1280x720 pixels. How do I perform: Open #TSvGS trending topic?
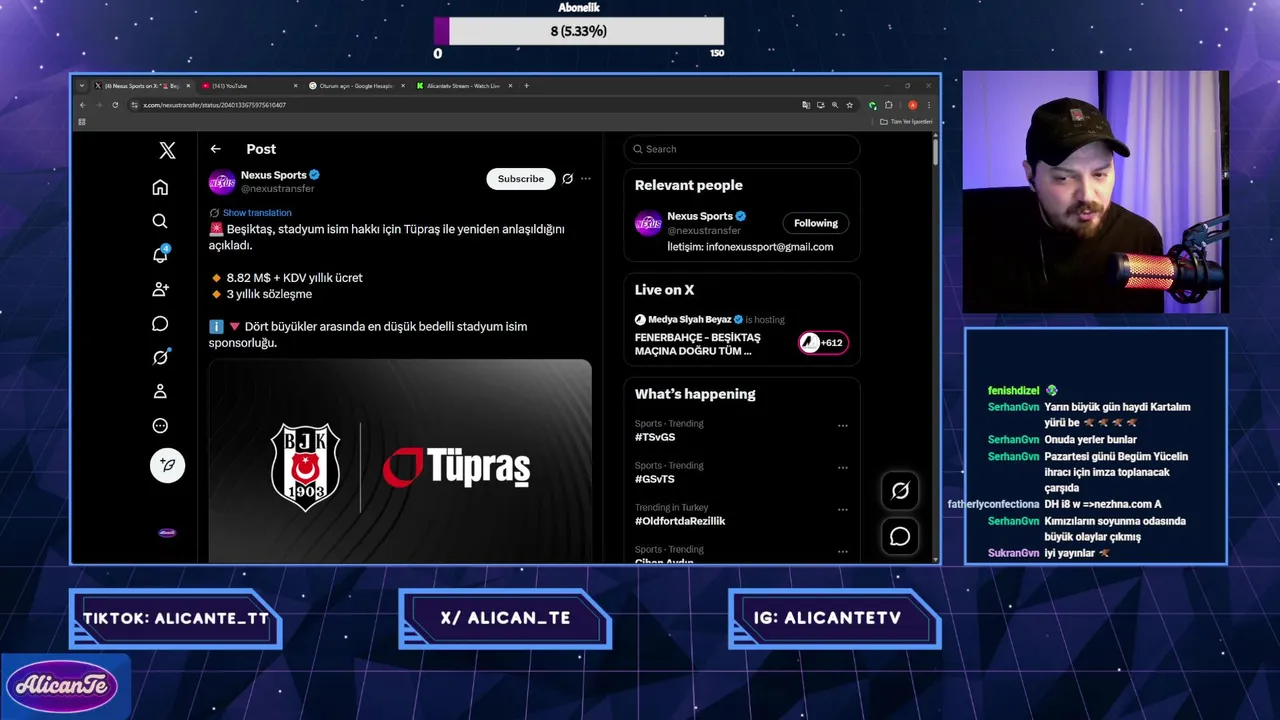(655, 437)
